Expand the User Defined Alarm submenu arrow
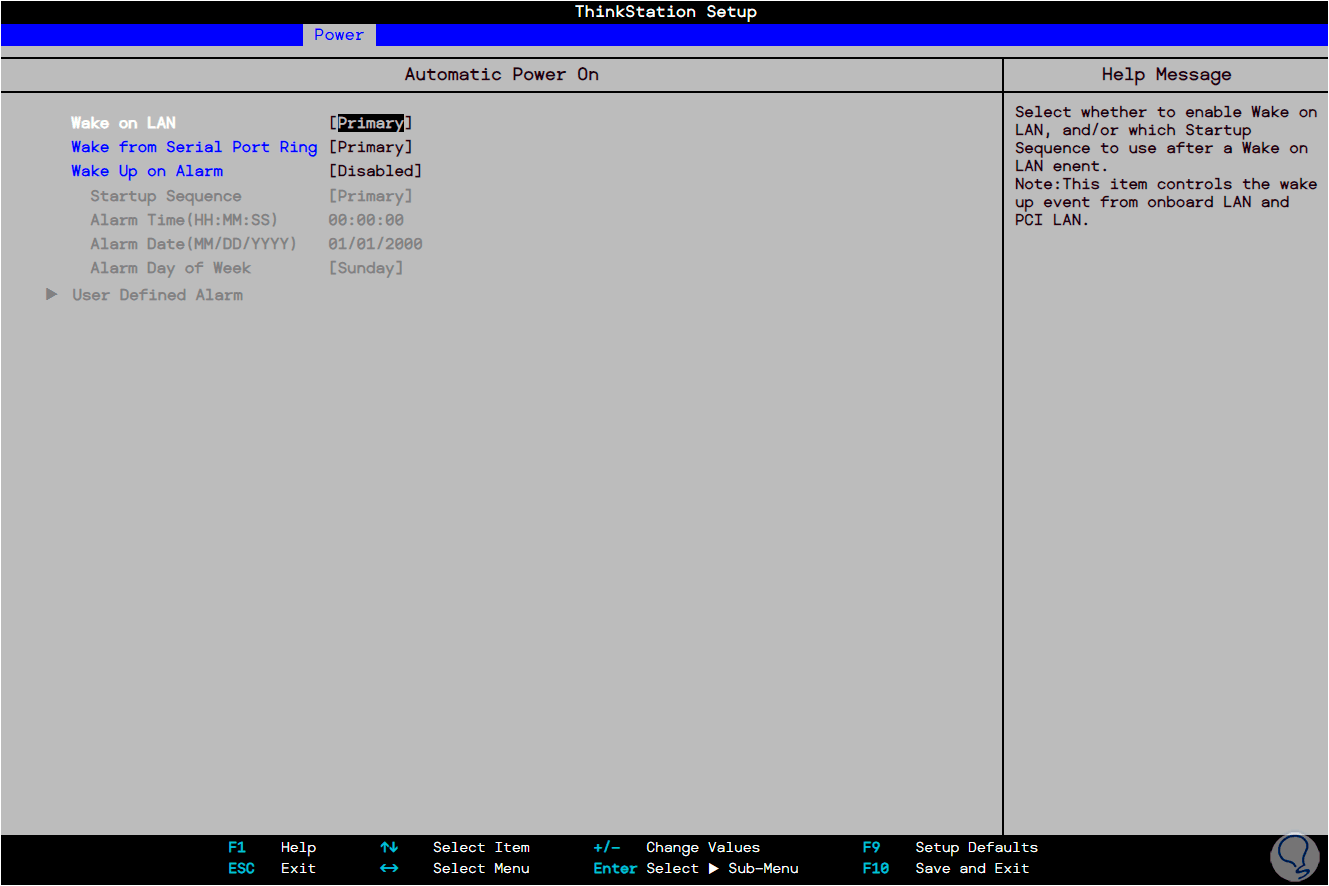Screen dimensions: 1329x886 tap(52, 295)
